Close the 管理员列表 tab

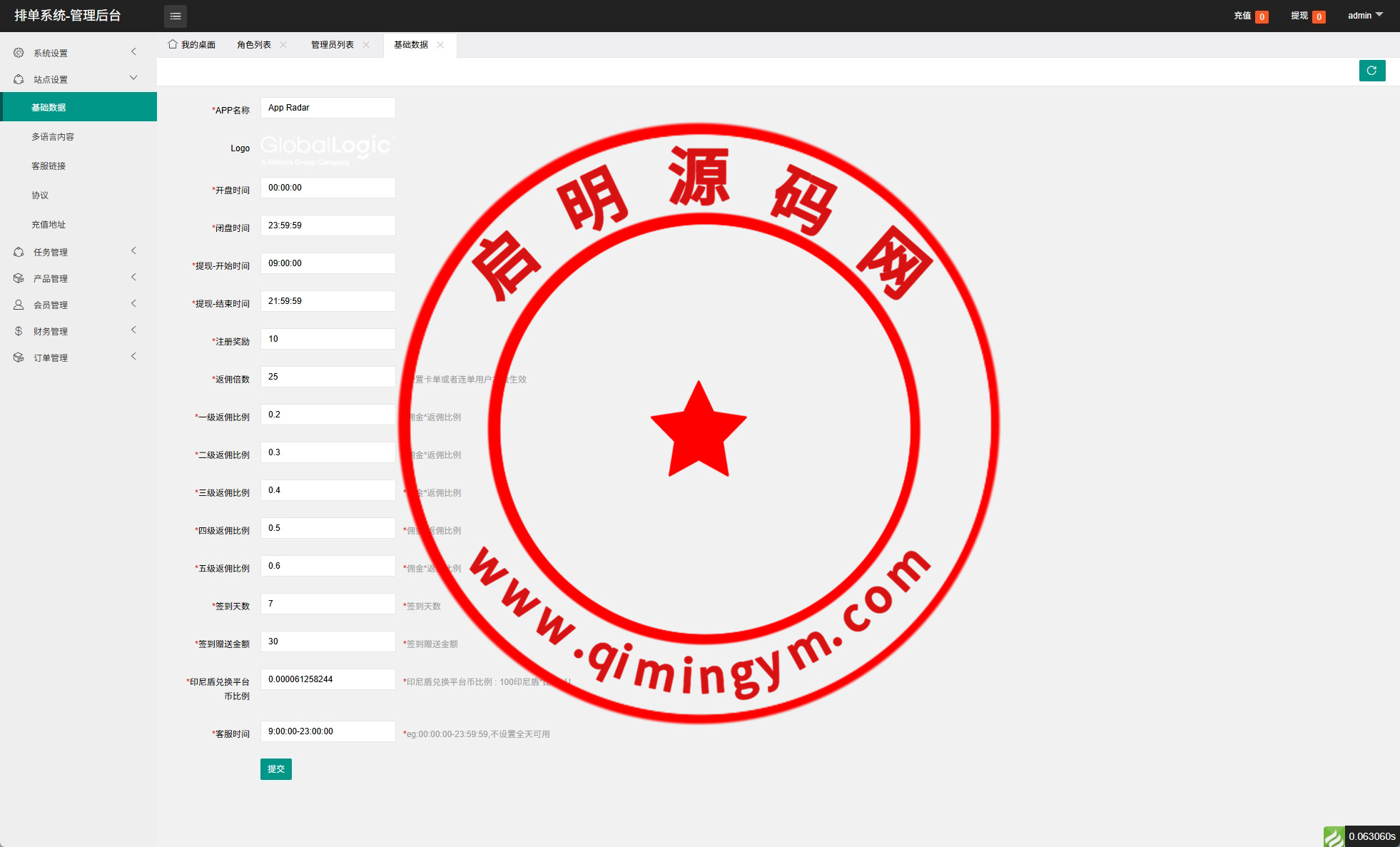(366, 44)
